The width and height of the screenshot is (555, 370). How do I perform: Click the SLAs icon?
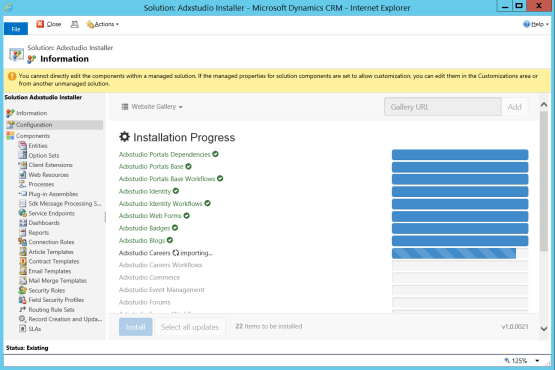click(x=23, y=329)
